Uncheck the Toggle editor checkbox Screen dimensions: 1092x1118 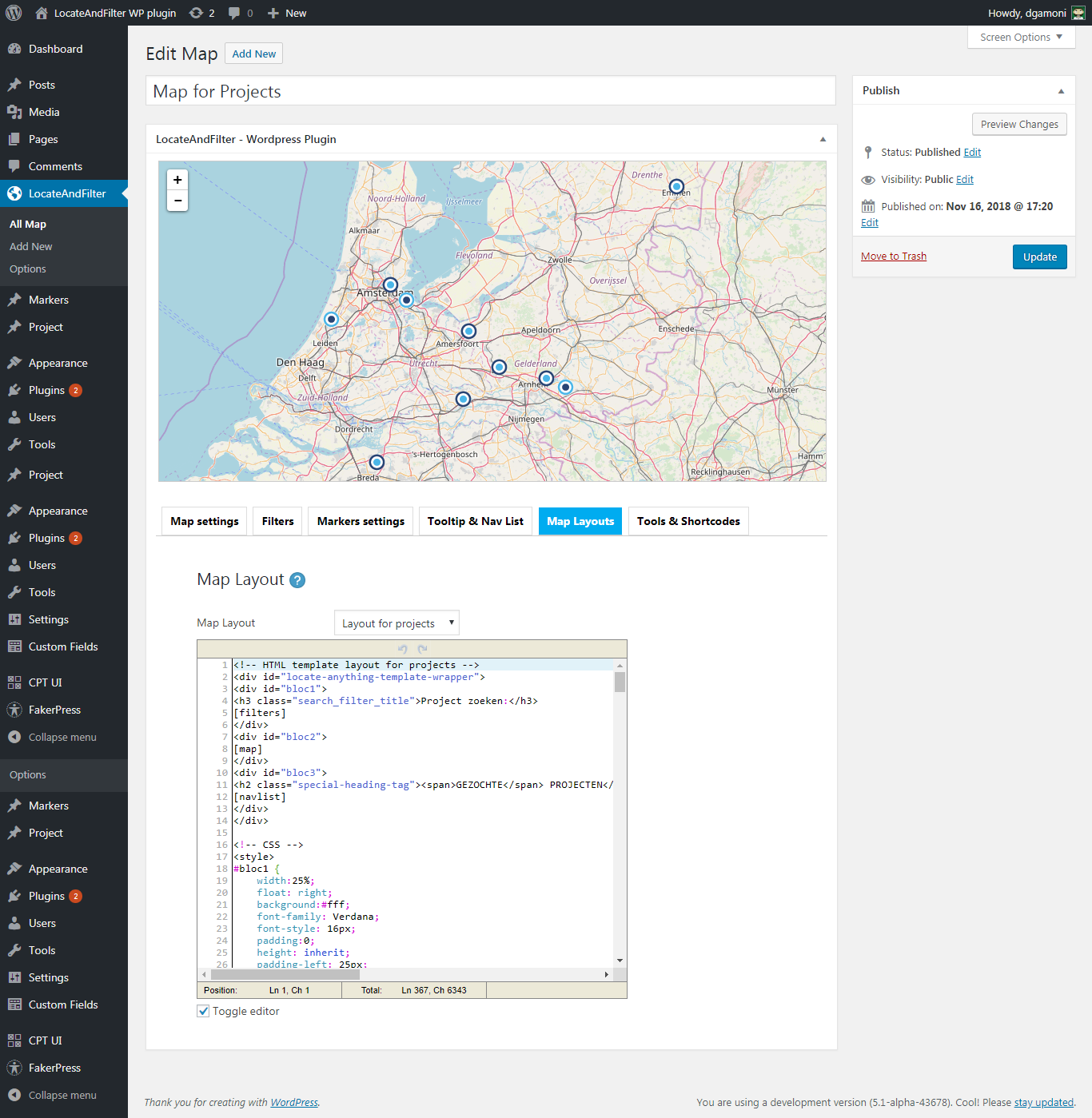click(x=204, y=1011)
